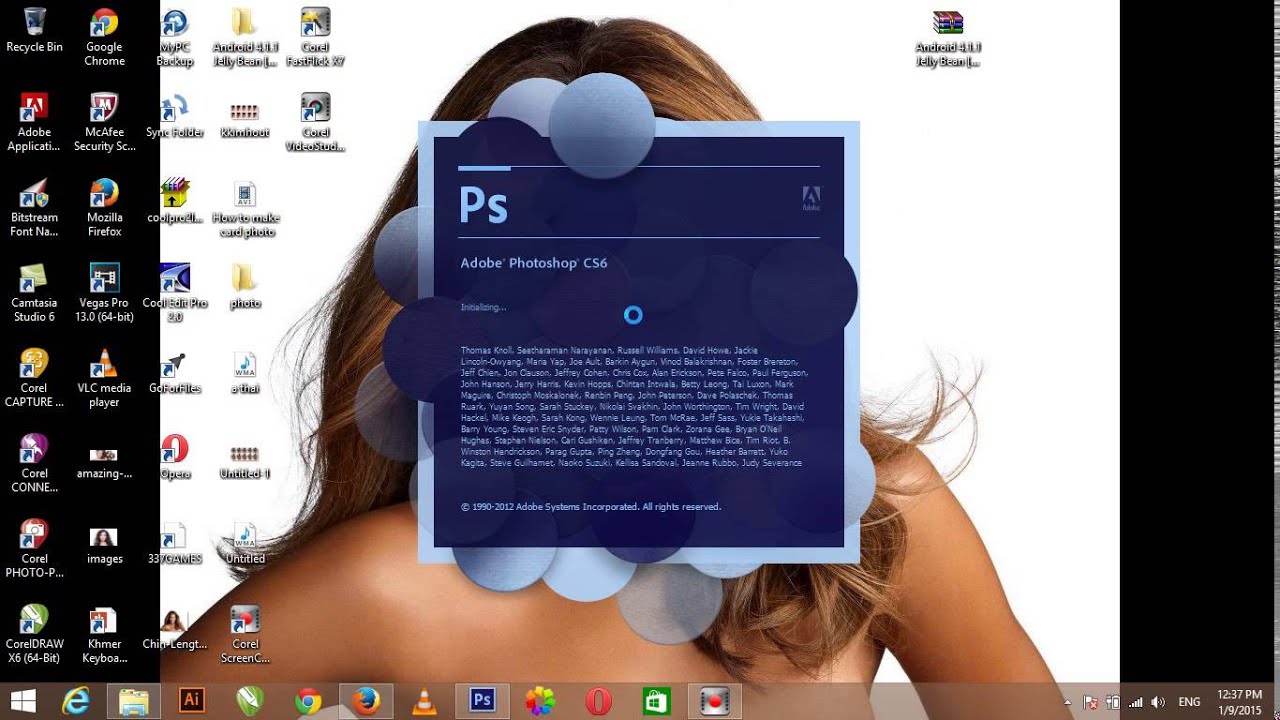Viewport: 1280px width, 720px height.
Task: Select the Vegas Pro 13.0 shortcut
Action: (104, 292)
